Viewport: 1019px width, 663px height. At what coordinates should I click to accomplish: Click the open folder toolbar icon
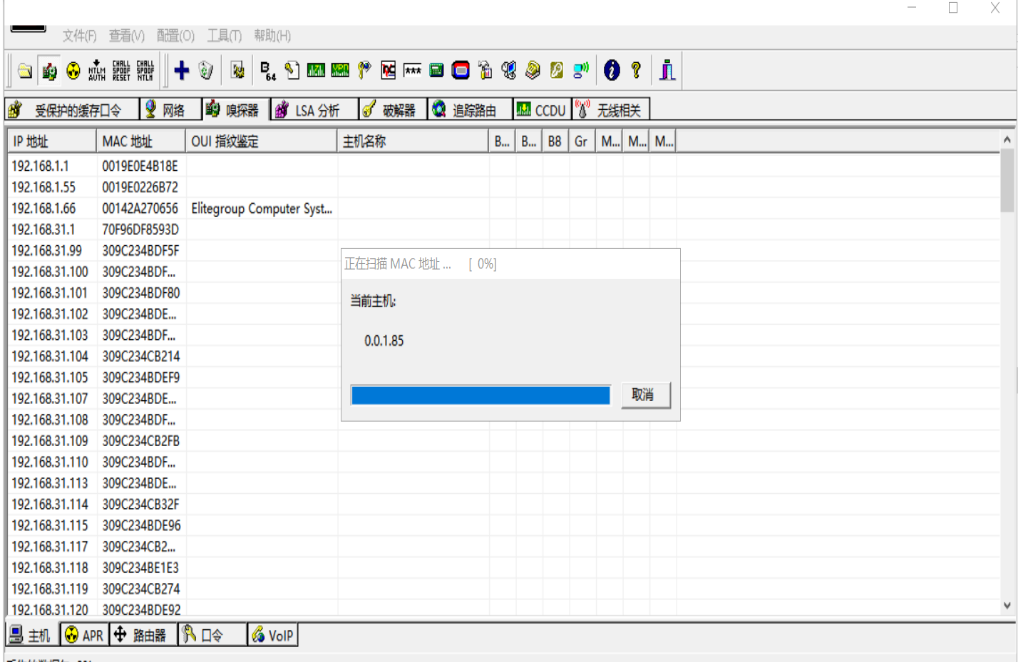click(25, 70)
